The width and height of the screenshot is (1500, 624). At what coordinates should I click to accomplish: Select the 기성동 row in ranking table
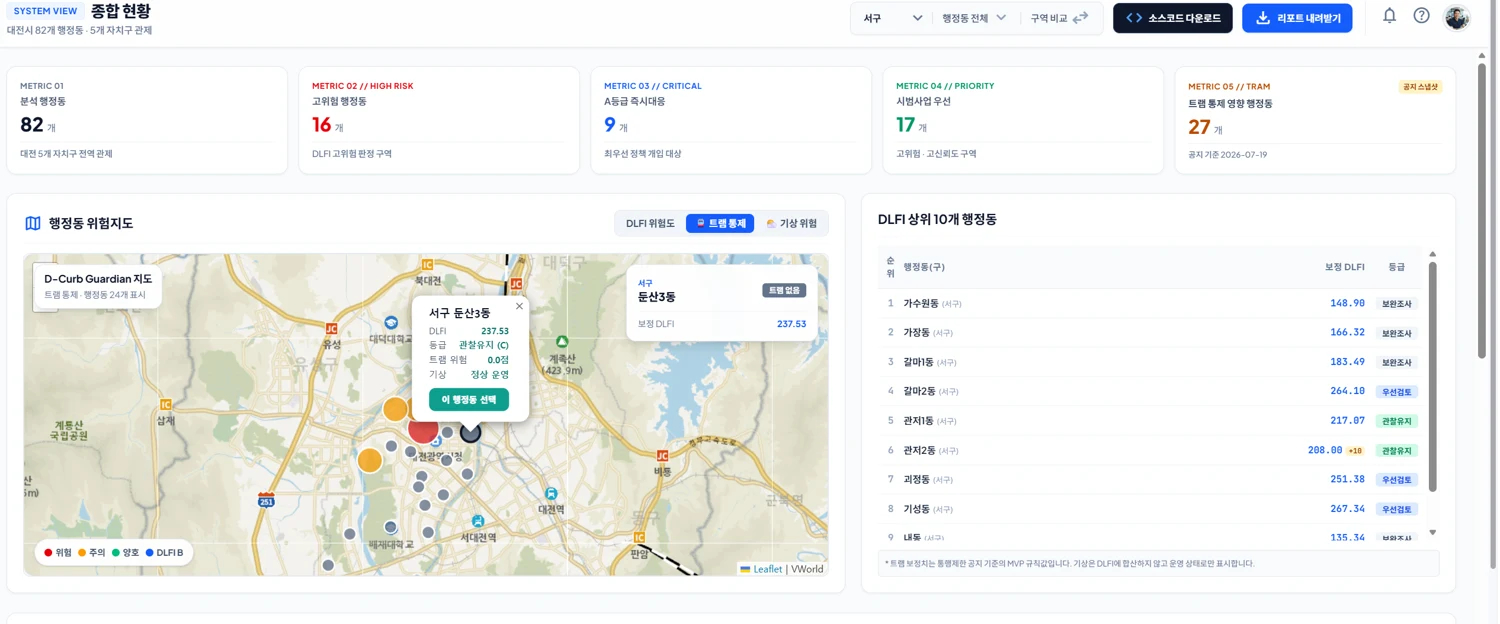point(1150,509)
